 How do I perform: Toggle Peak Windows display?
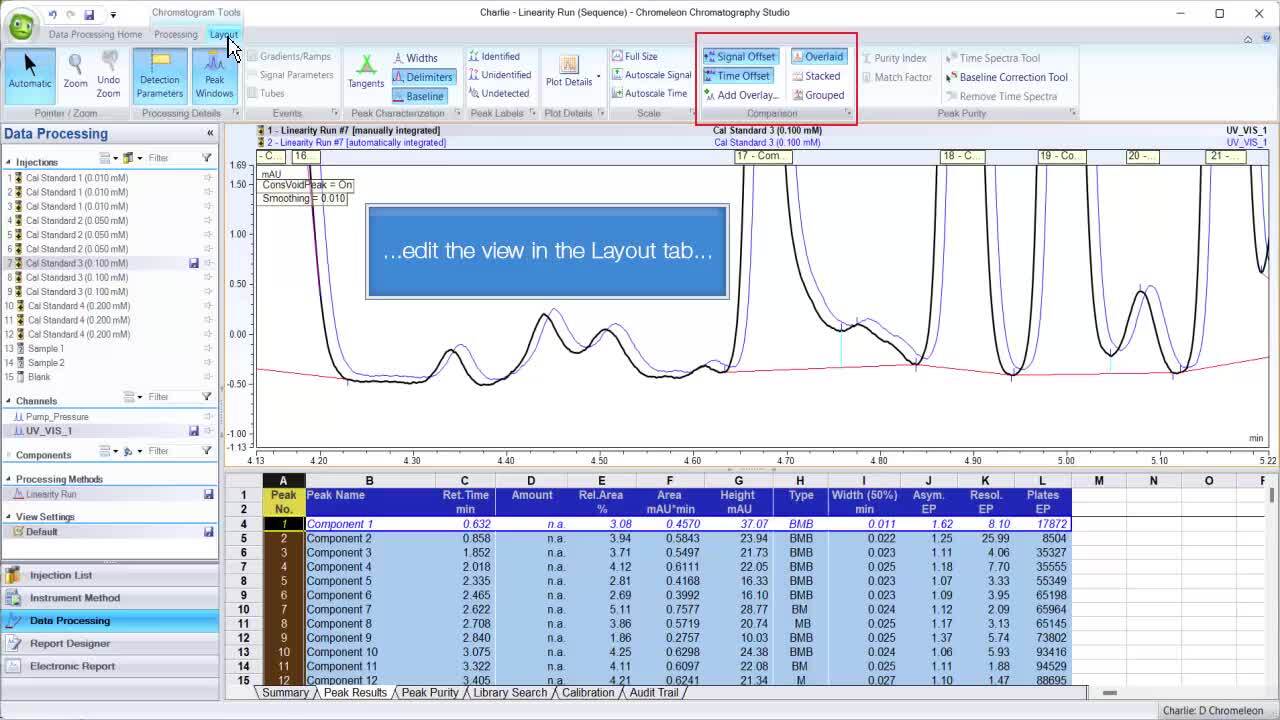[214, 74]
